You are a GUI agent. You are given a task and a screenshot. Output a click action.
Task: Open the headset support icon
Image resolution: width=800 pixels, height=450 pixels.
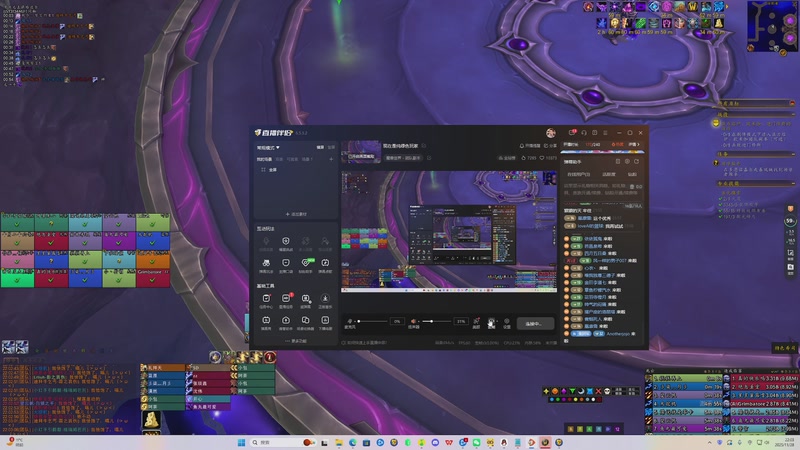pyautogui.click(x=584, y=133)
